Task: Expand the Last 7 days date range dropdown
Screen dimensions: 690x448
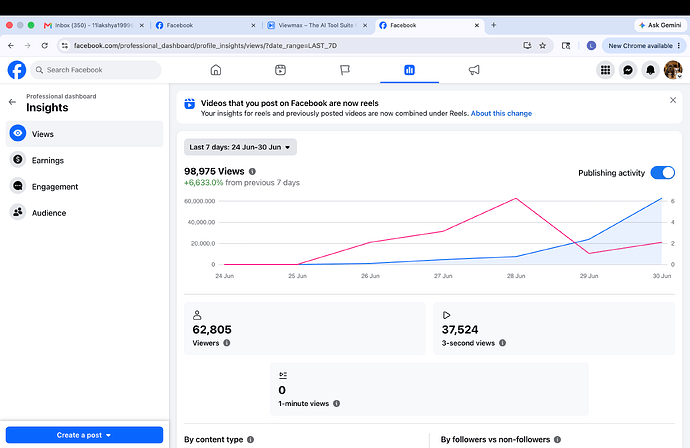Action: tap(240, 147)
